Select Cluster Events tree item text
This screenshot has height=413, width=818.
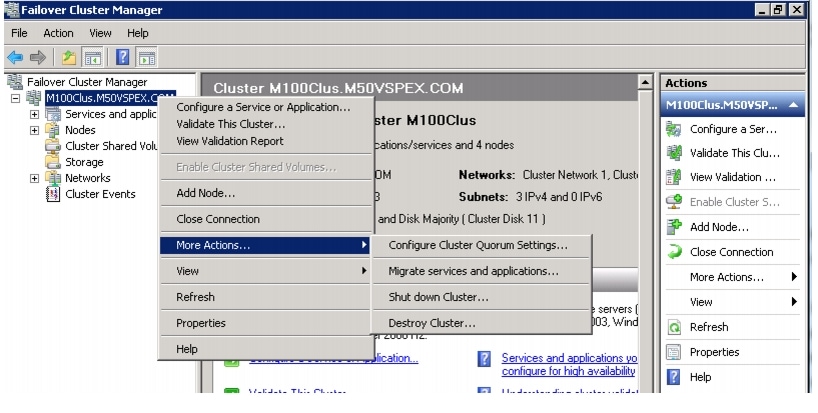click(x=100, y=194)
